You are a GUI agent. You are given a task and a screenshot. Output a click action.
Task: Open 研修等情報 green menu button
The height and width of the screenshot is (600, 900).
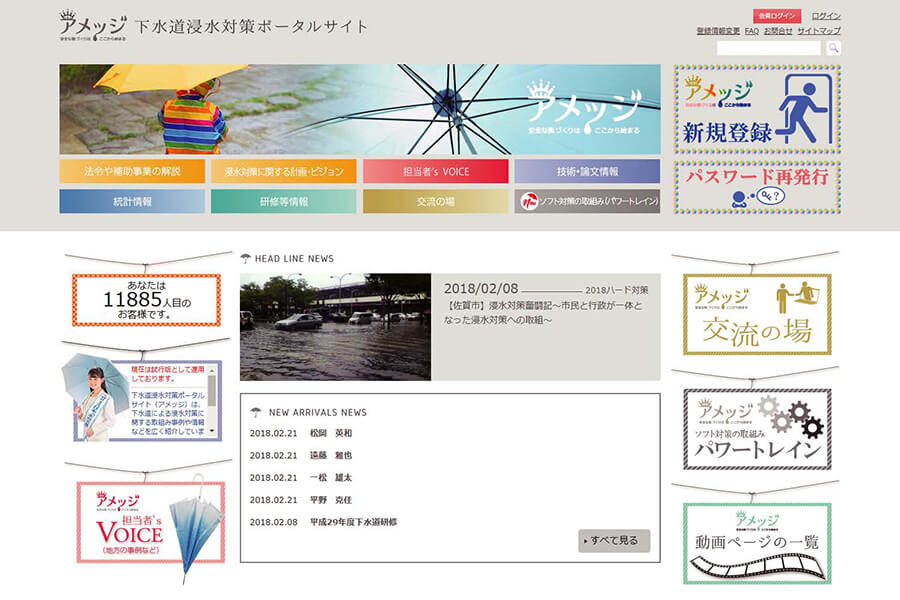pyautogui.click(x=284, y=202)
